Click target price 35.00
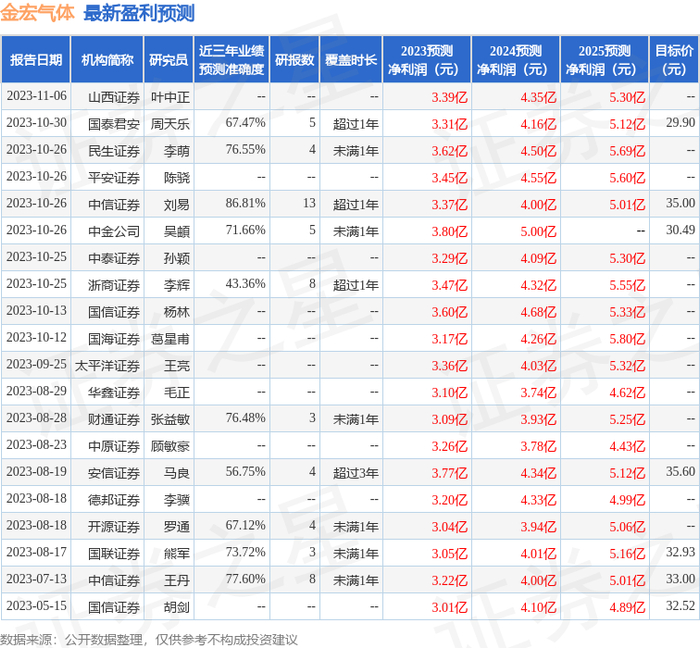The image size is (700, 648). click(680, 203)
